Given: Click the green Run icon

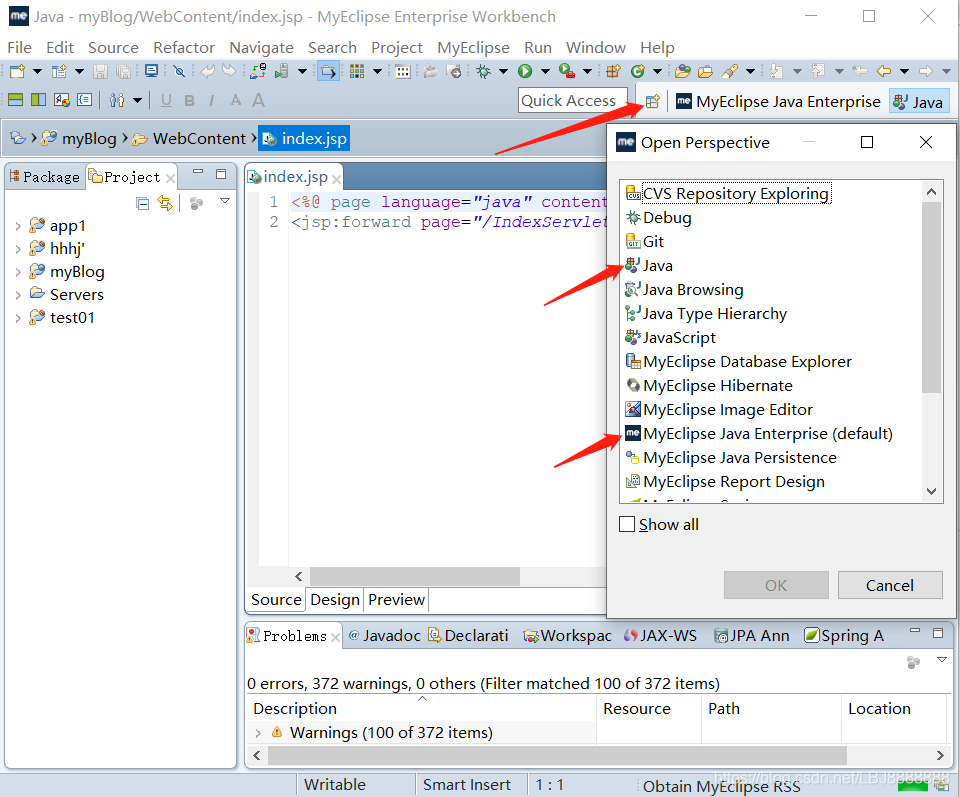Looking at the screenshot, I should point(526,71).
